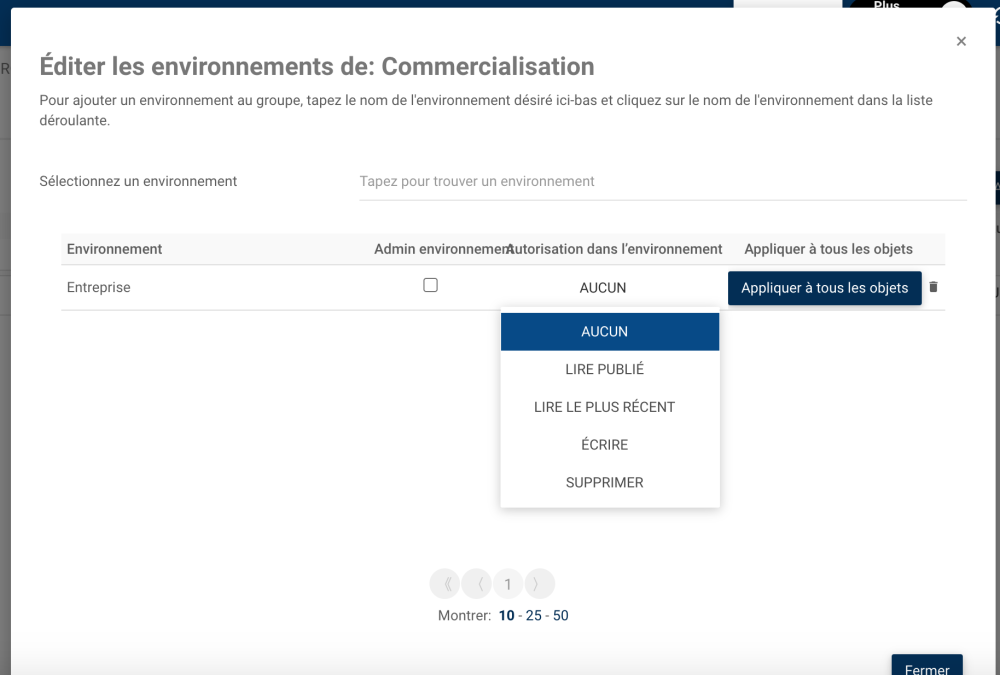The width and height of the screenshot is (1000, 675).
Task: Toggle the Admin environnement checkbox for Entreprise
Action: [x=431, y=285]
